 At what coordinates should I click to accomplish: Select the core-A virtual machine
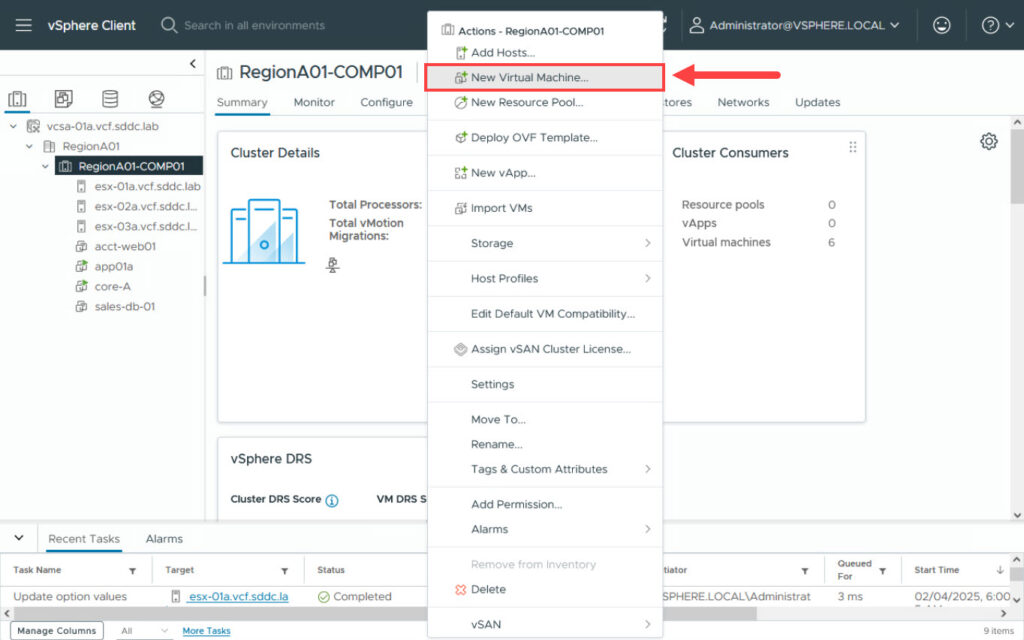tap(112, 287)
